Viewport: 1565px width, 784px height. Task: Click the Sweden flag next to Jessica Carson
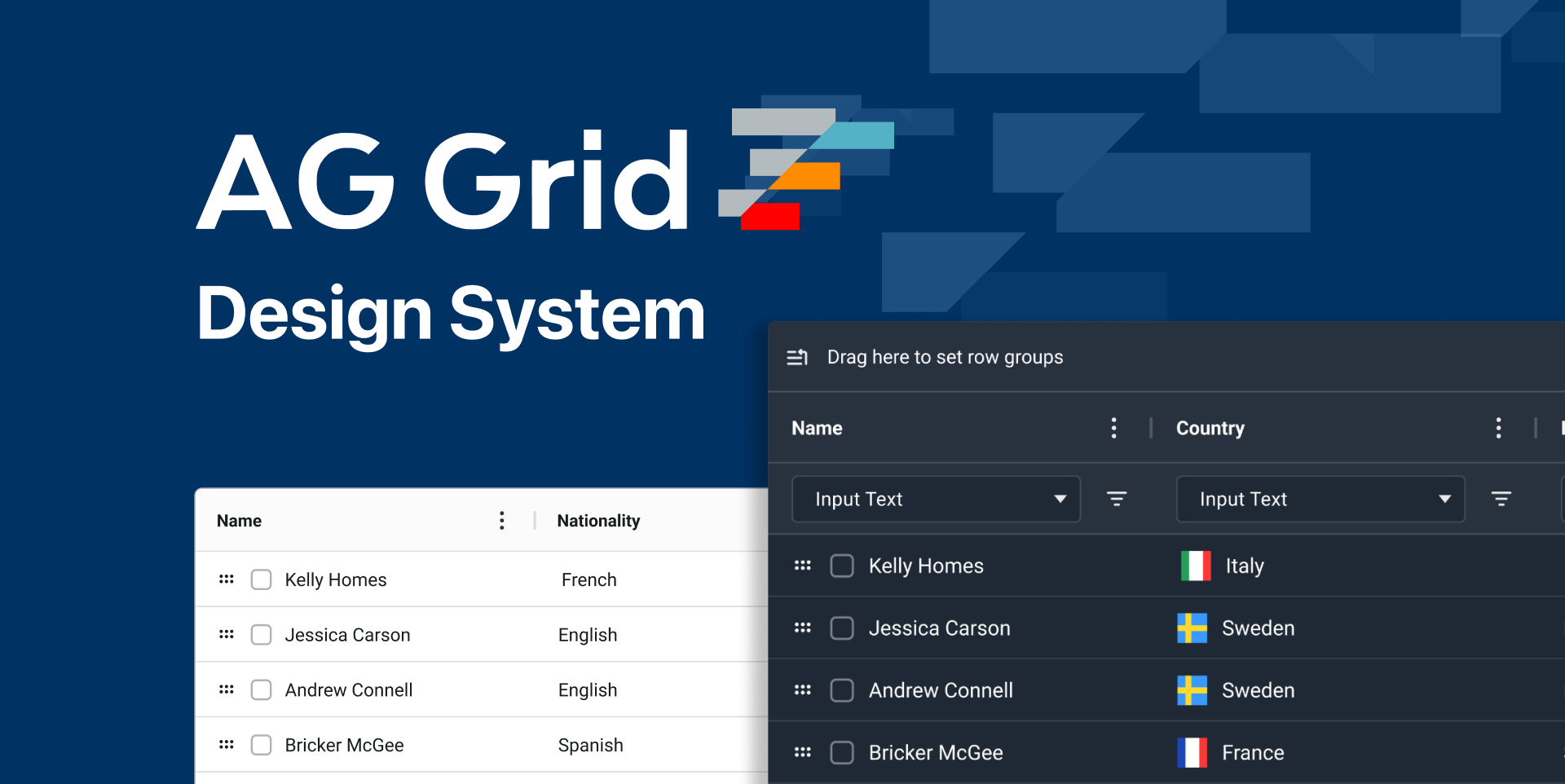coord(1192,628)
